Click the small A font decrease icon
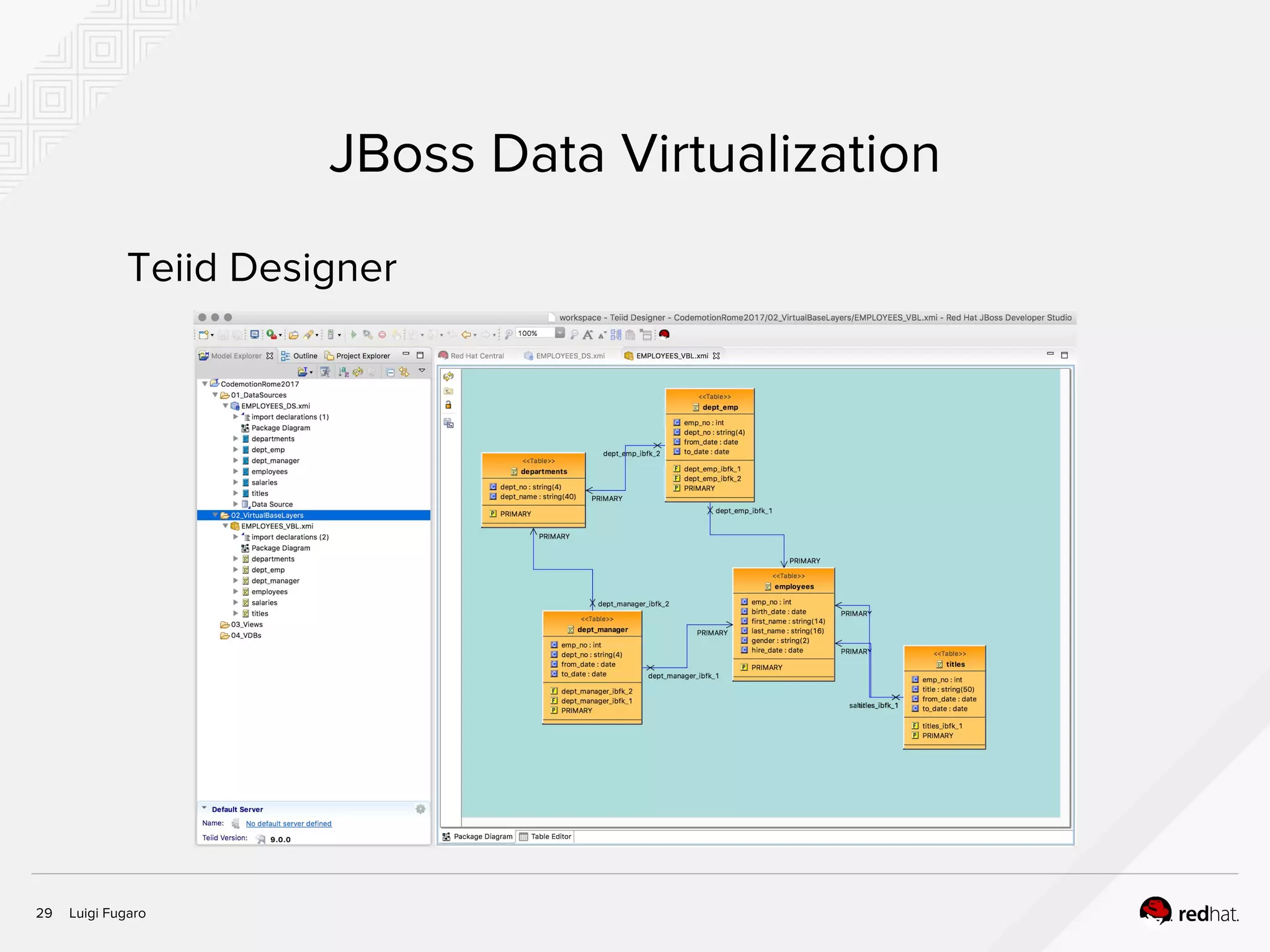The image size is (1270, 952). pos(602,335)
